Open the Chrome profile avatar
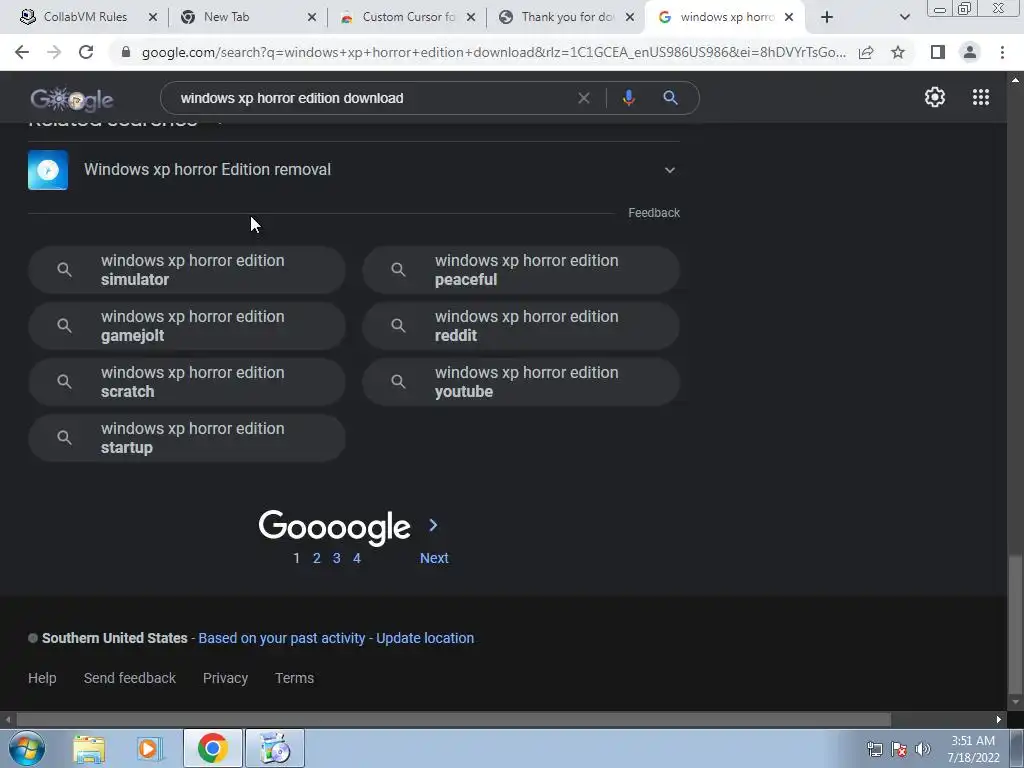Screen dimensions: 1024x768 click(970, 52)
